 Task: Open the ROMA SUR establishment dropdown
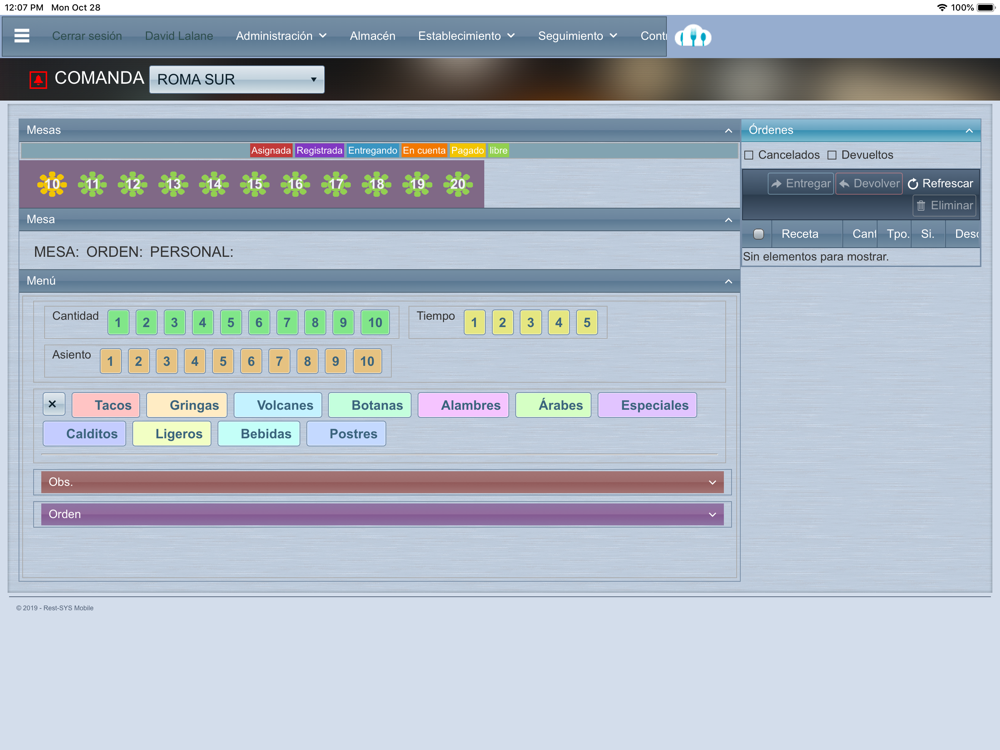237,80
